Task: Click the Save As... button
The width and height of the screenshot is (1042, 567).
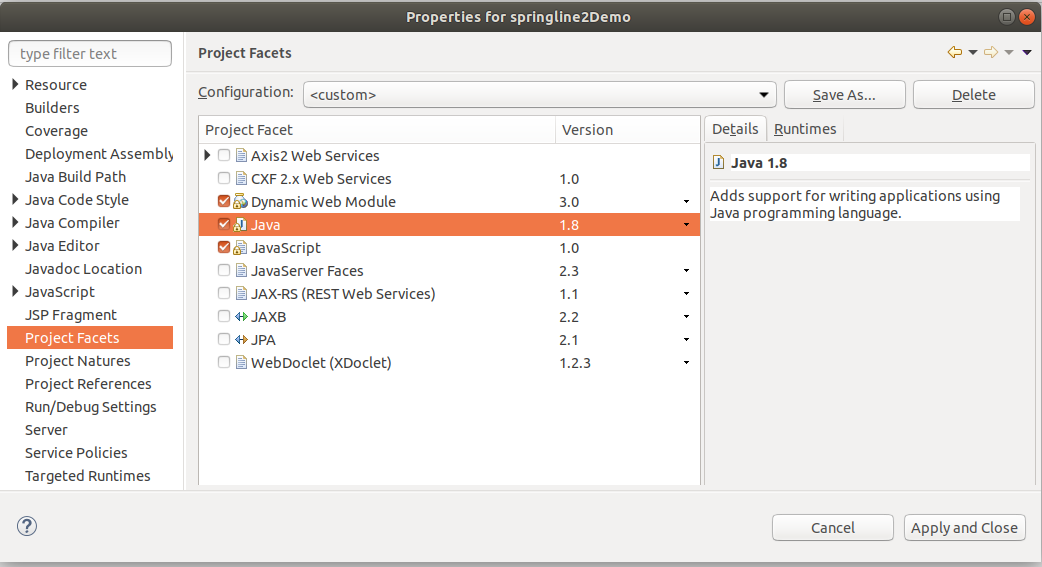Action: click(x=844, y=95)
